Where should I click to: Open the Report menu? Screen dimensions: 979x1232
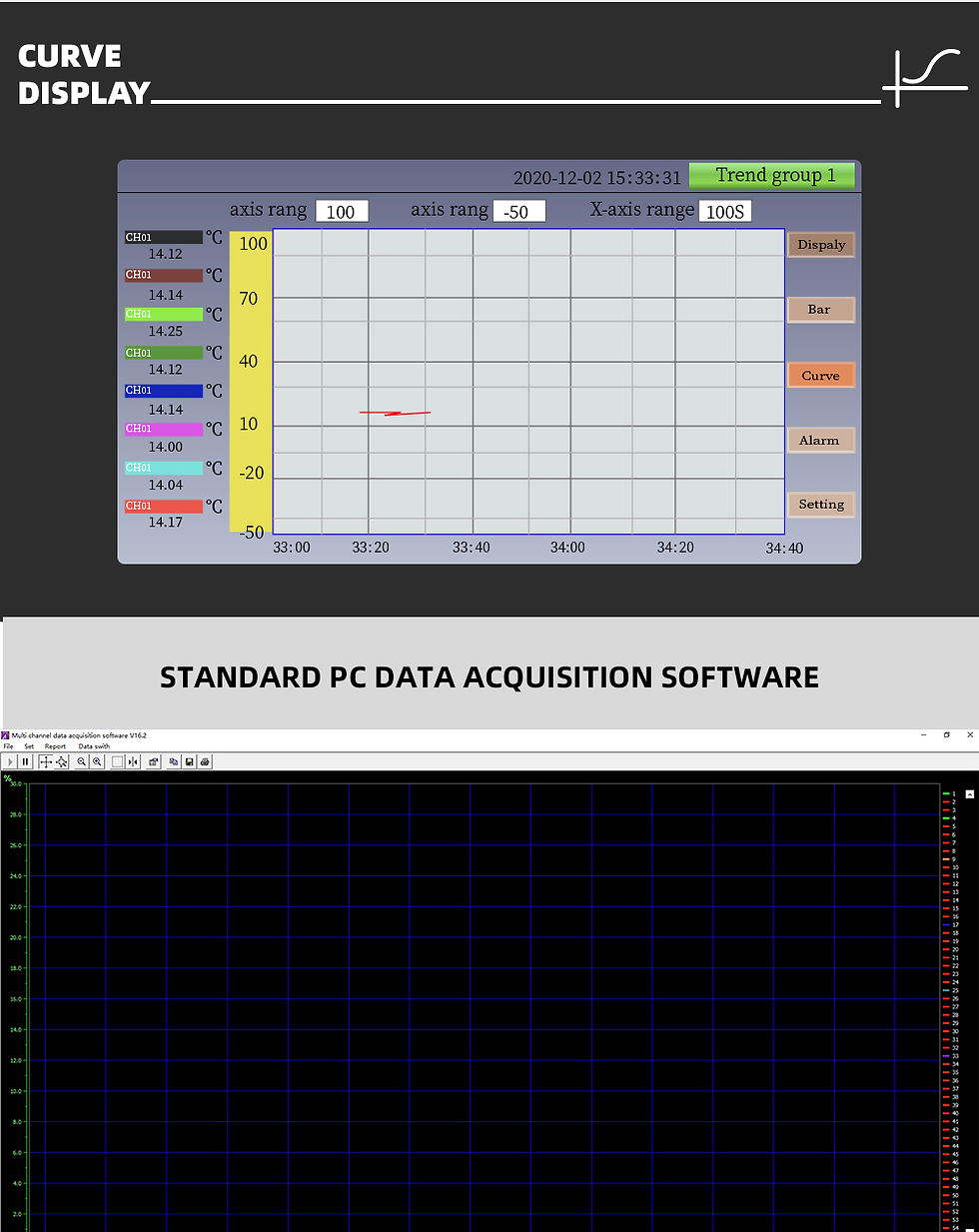tap(55, 746)
